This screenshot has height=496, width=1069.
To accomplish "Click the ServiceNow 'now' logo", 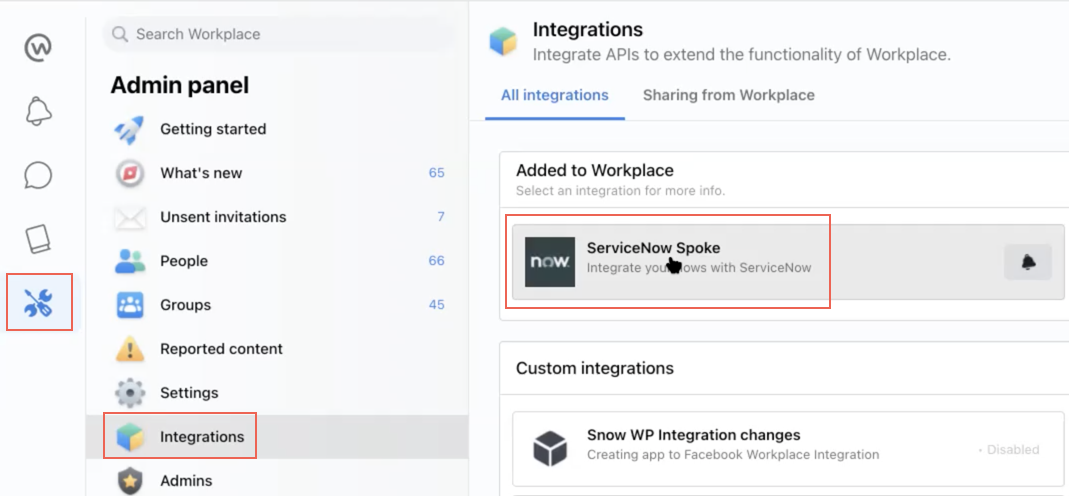I will 549,262.
